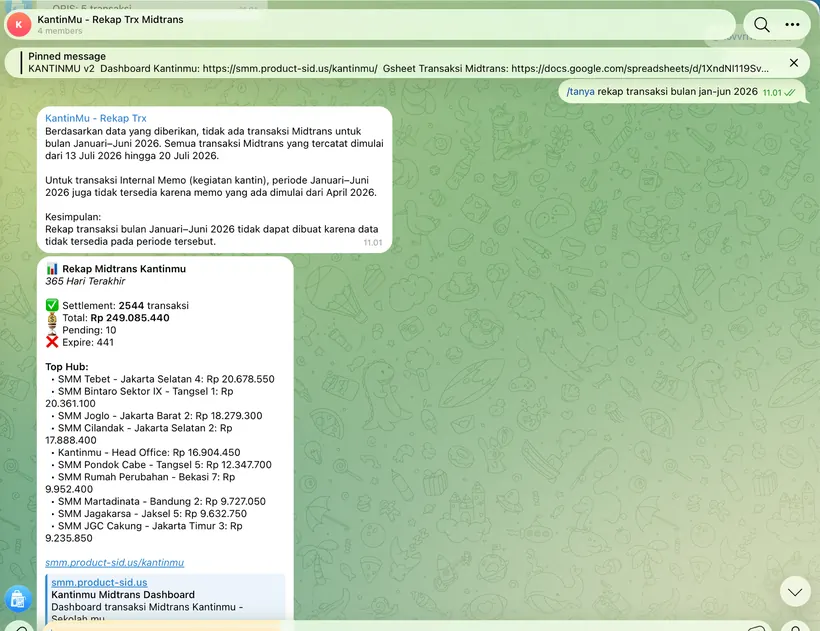Click SMM Pondok Cabe - Tangsel 5 entry
This screenshot has height=631, width=820.
(x=161, y=465)
